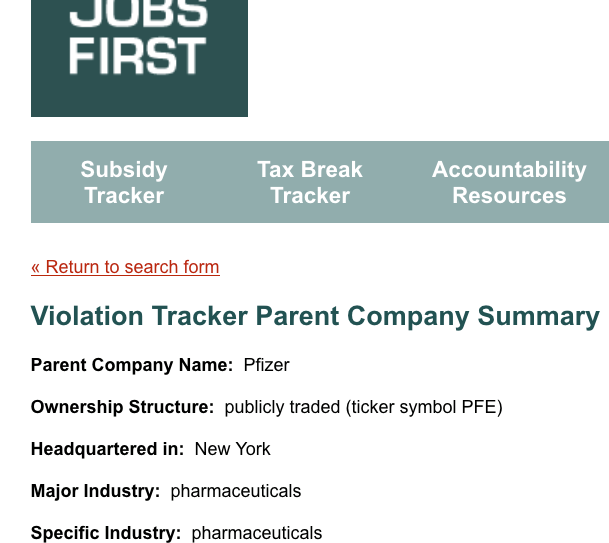This screenshot has width=609, height=543.
Task: Go to Accountability Resources nav item
Action: (509, 182)
